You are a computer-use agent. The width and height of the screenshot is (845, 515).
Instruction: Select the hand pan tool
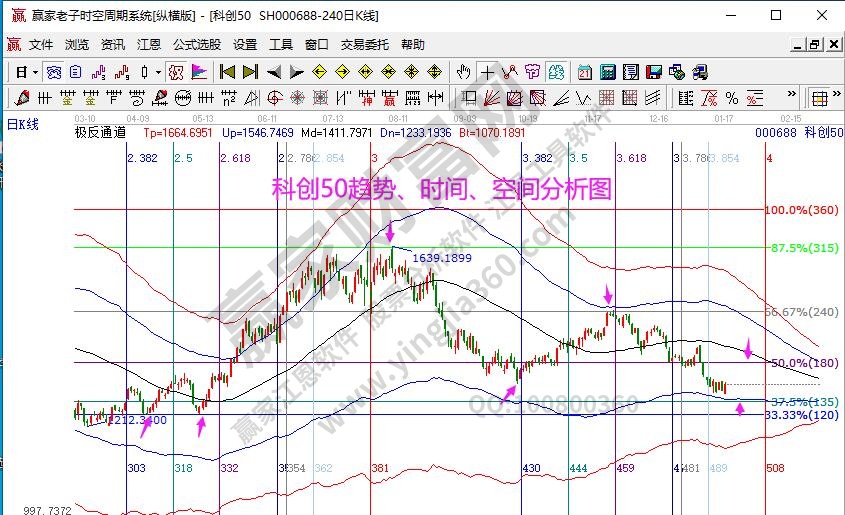(x=463, y=72)
